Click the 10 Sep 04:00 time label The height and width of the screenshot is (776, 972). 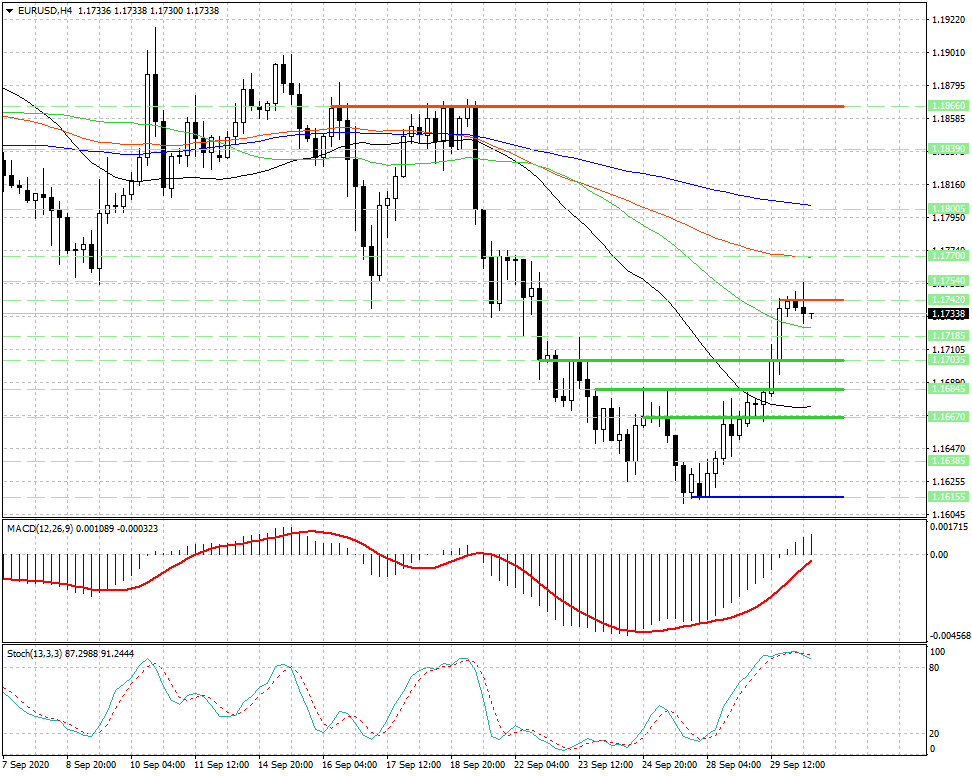coord(157,765)
